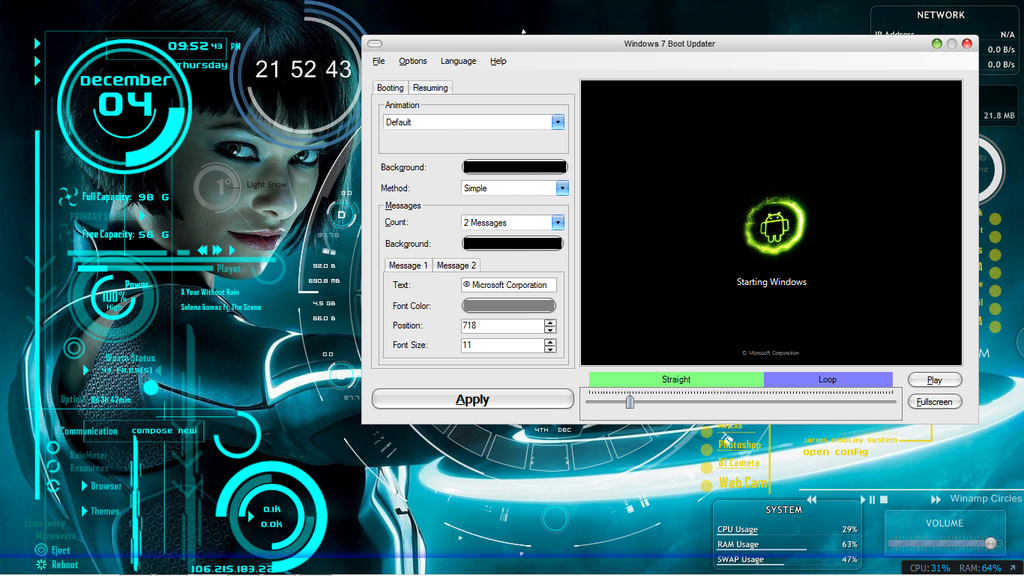Image resolution: width=1024 pixels, height=576 pixels.
Task: Open the Help menu
Action: pyautogui.click(x=498, y=61)
